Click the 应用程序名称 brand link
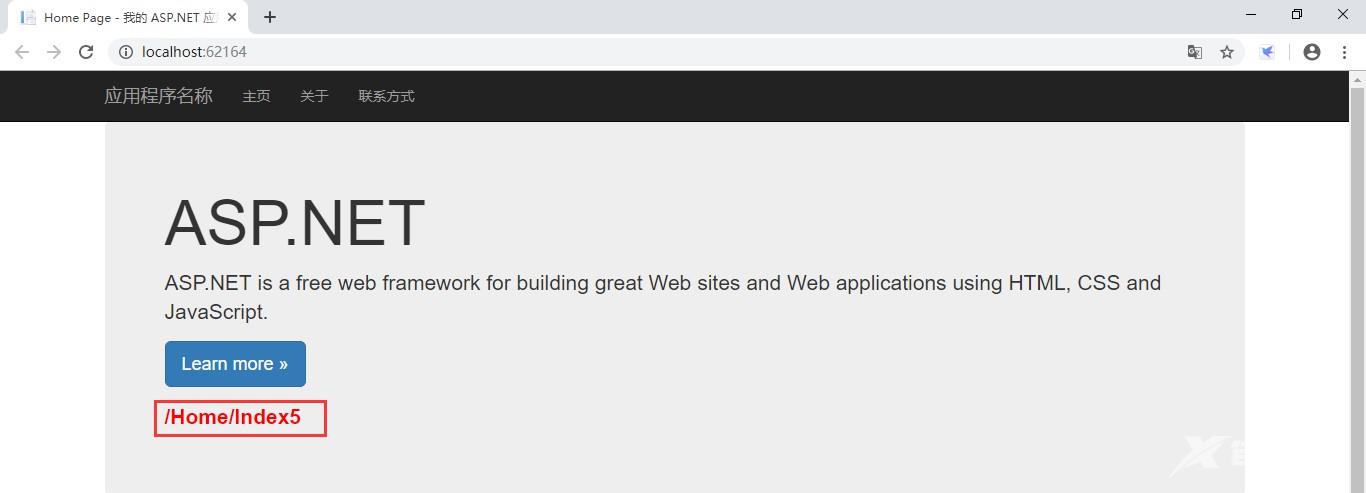Screen dimensions: 1366x493 158,96
